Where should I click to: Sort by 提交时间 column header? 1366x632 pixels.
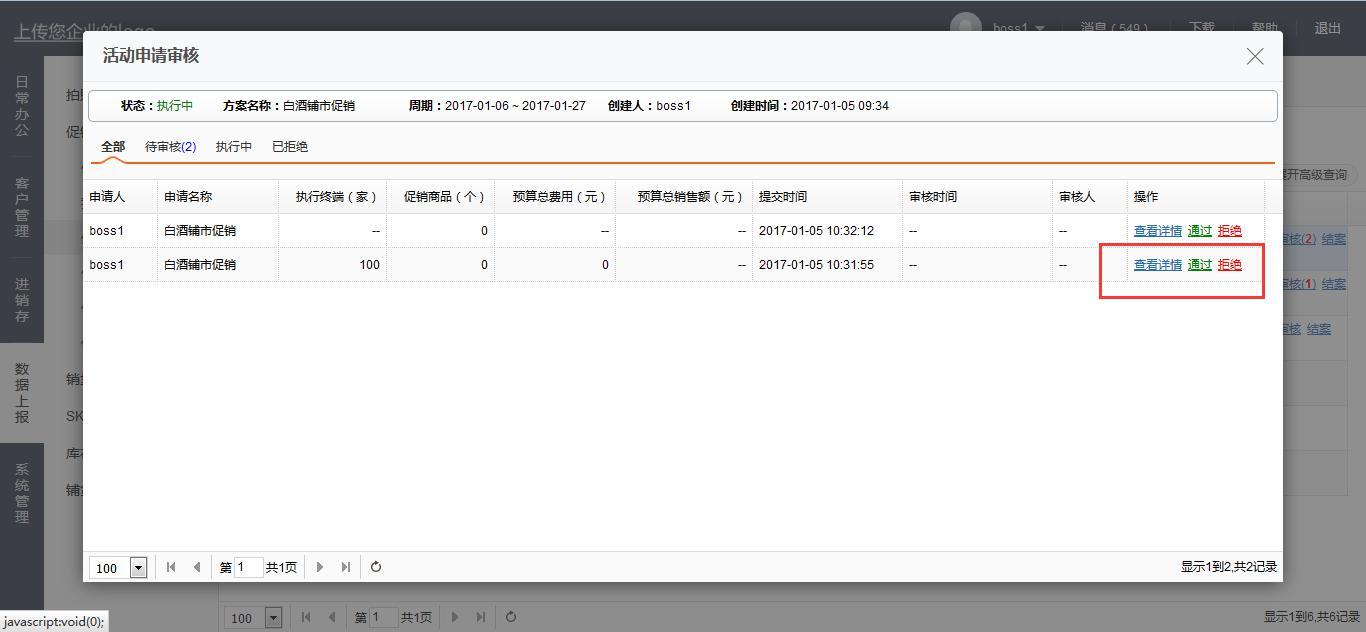coord(782,197)
